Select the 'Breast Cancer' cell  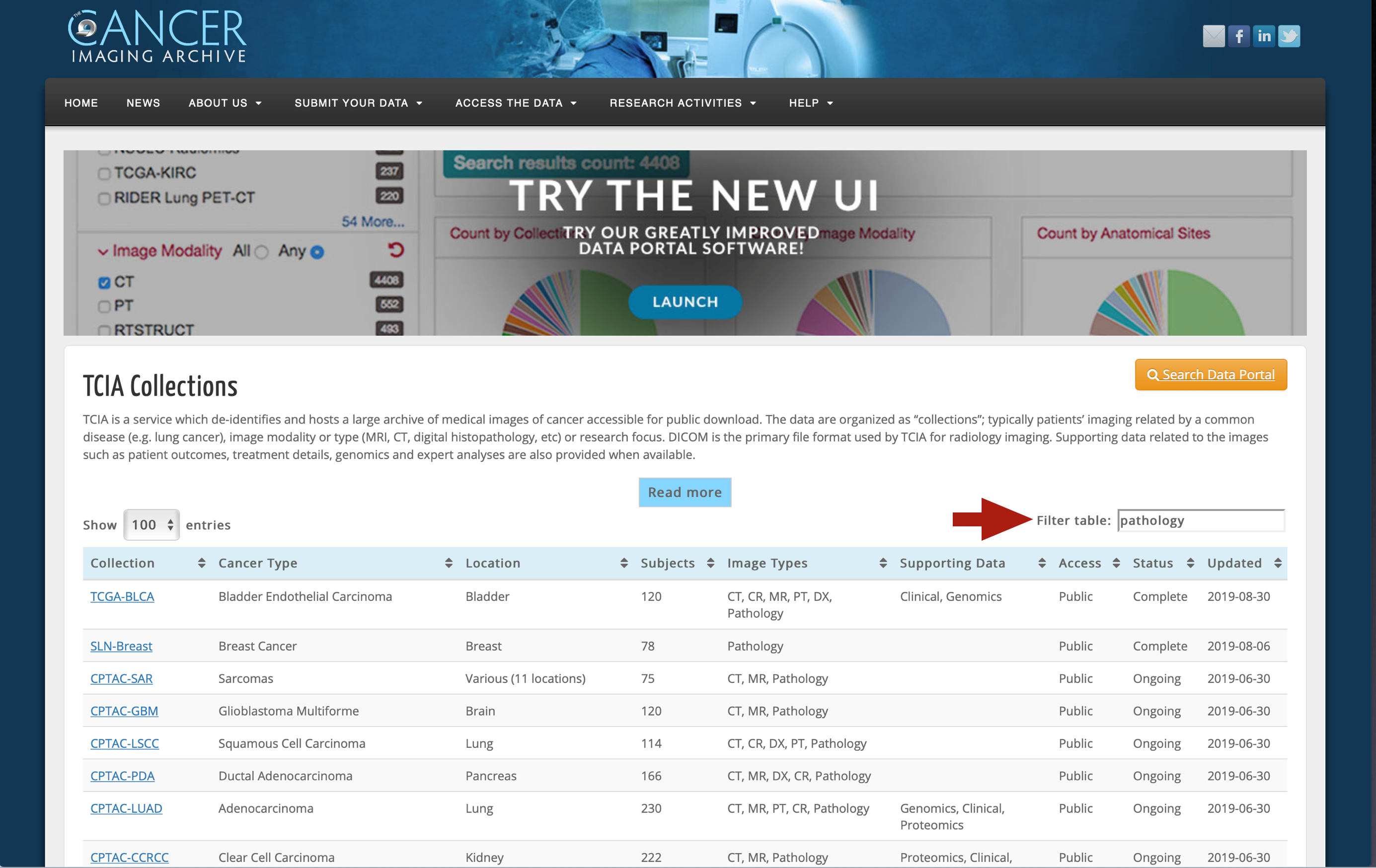tap(257, 646)
